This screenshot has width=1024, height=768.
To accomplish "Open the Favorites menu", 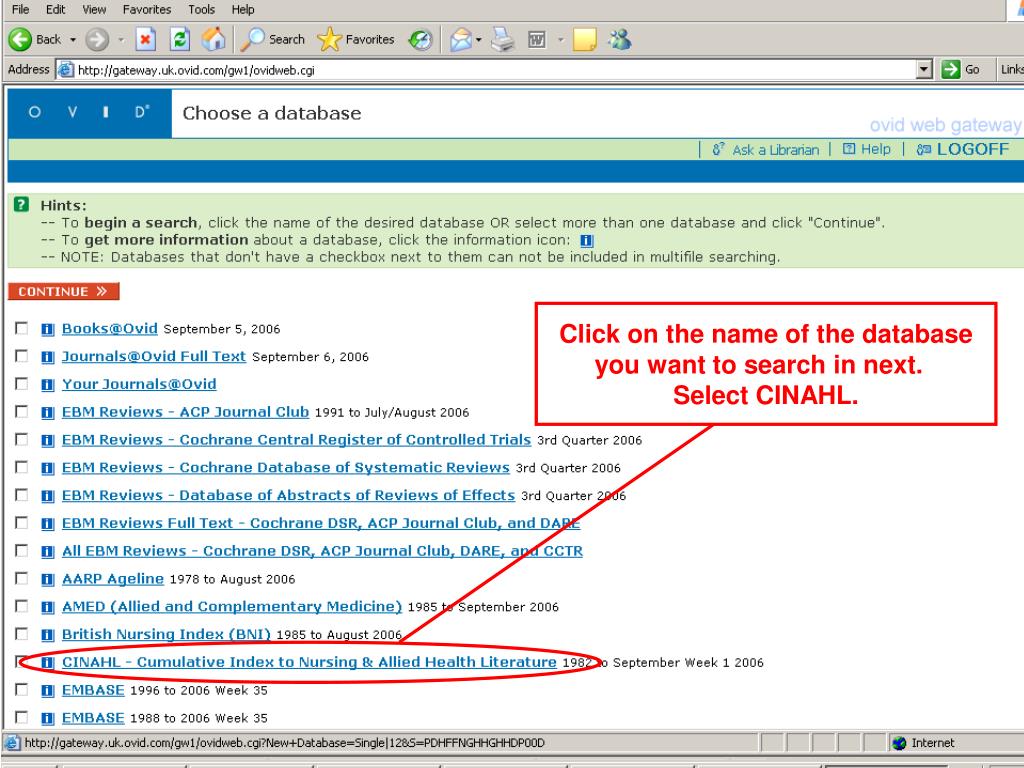I will click(x=147, y=10).
